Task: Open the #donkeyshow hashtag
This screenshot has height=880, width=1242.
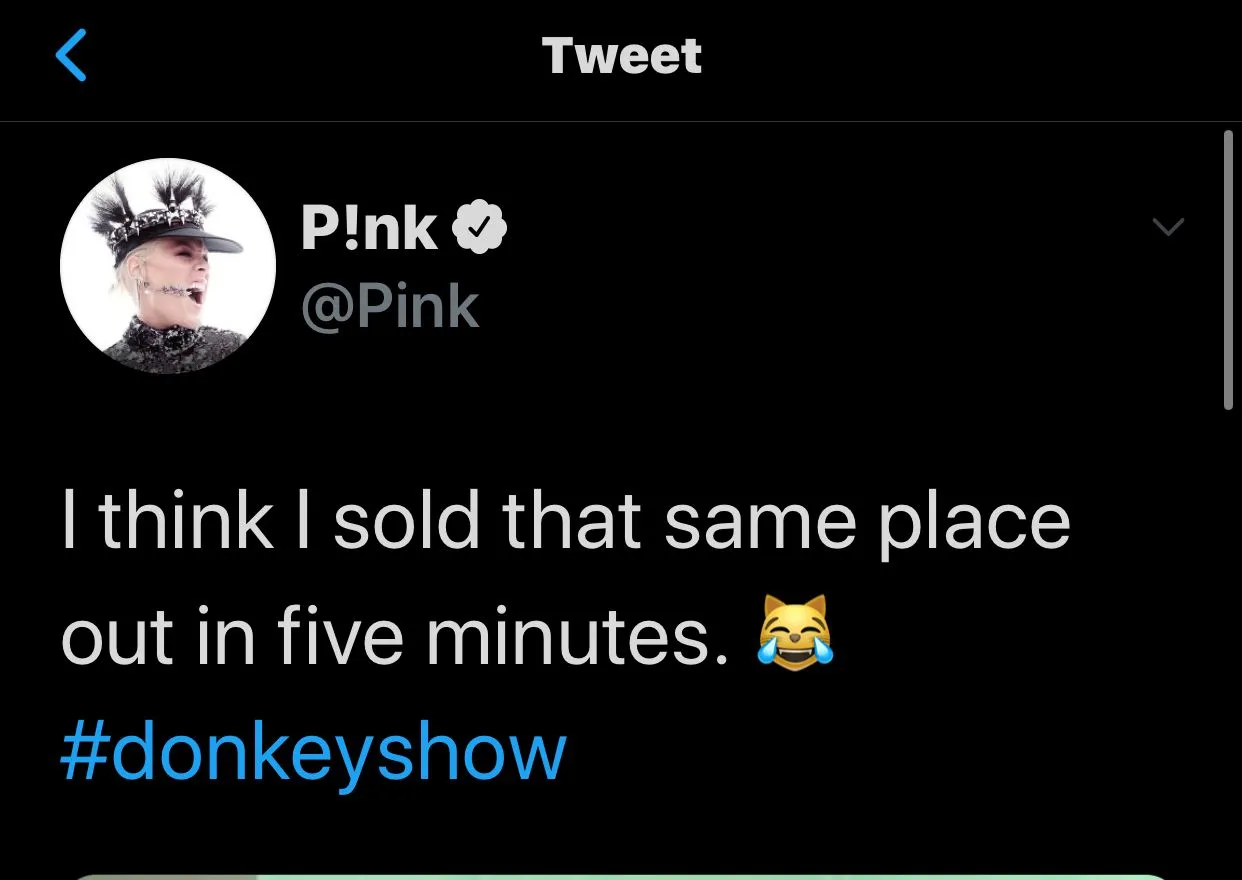Action: 313,752
